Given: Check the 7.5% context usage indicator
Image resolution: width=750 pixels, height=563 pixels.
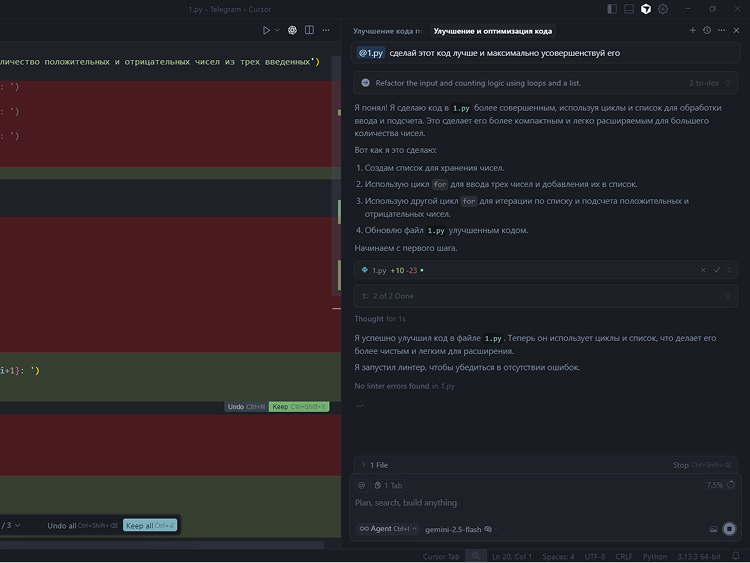Looking at the screenshot, I should coord(720,485).
